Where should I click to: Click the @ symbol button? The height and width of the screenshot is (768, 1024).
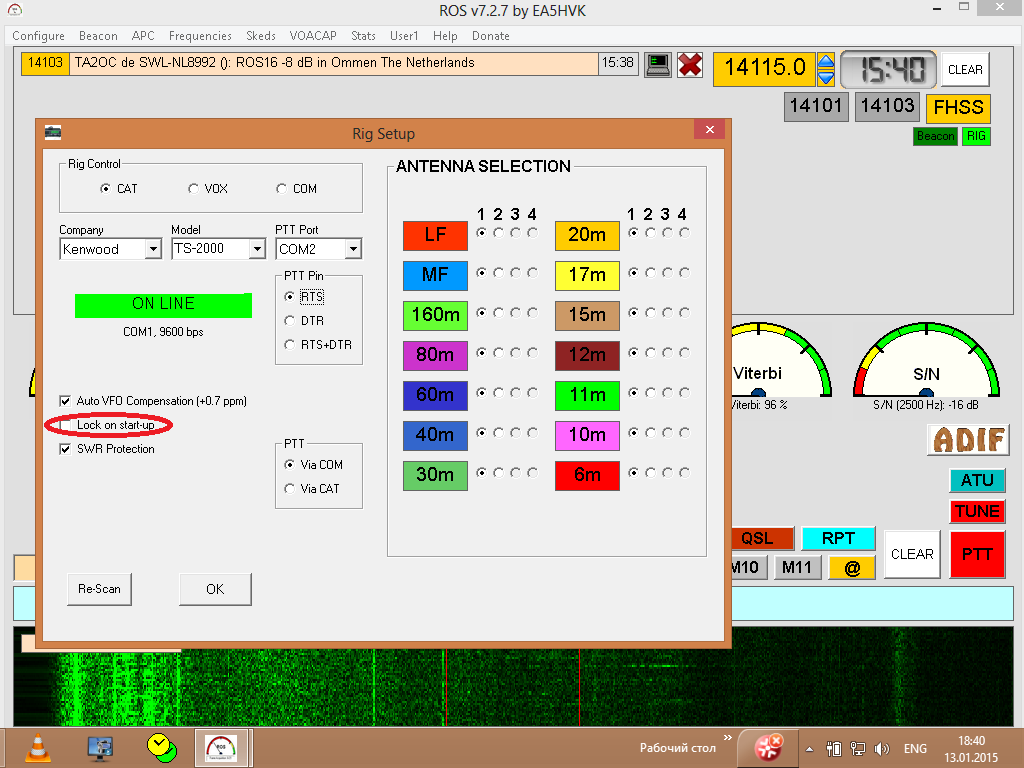(x=852, y=568)
